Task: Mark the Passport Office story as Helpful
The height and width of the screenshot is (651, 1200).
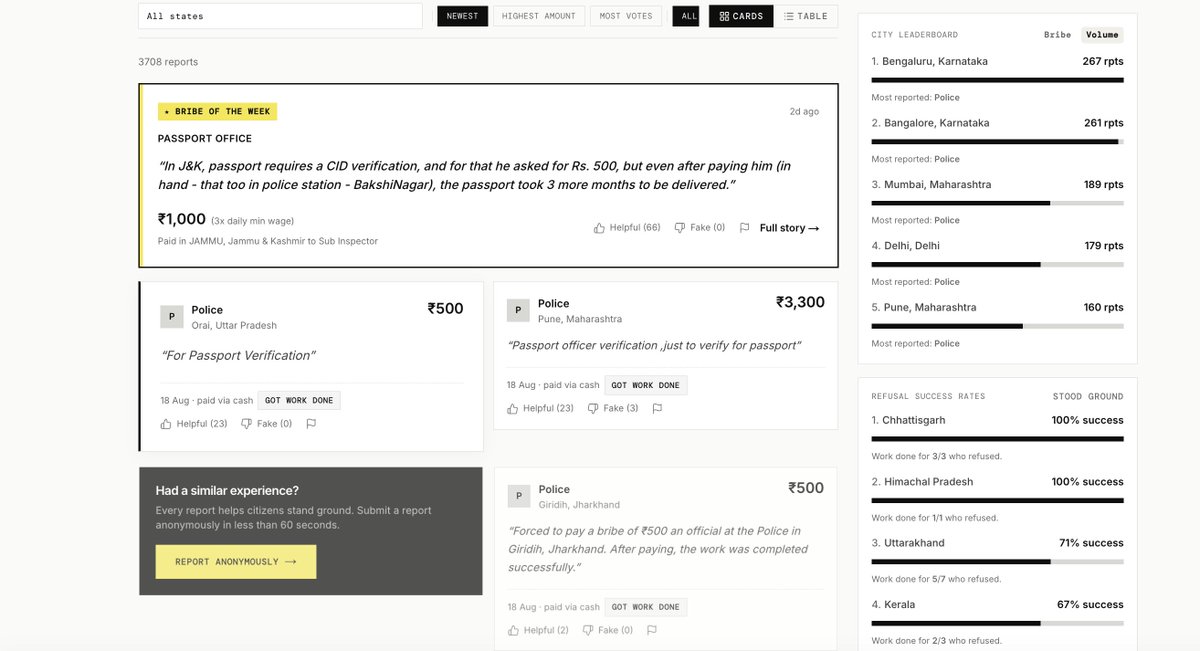Action: 627,228
